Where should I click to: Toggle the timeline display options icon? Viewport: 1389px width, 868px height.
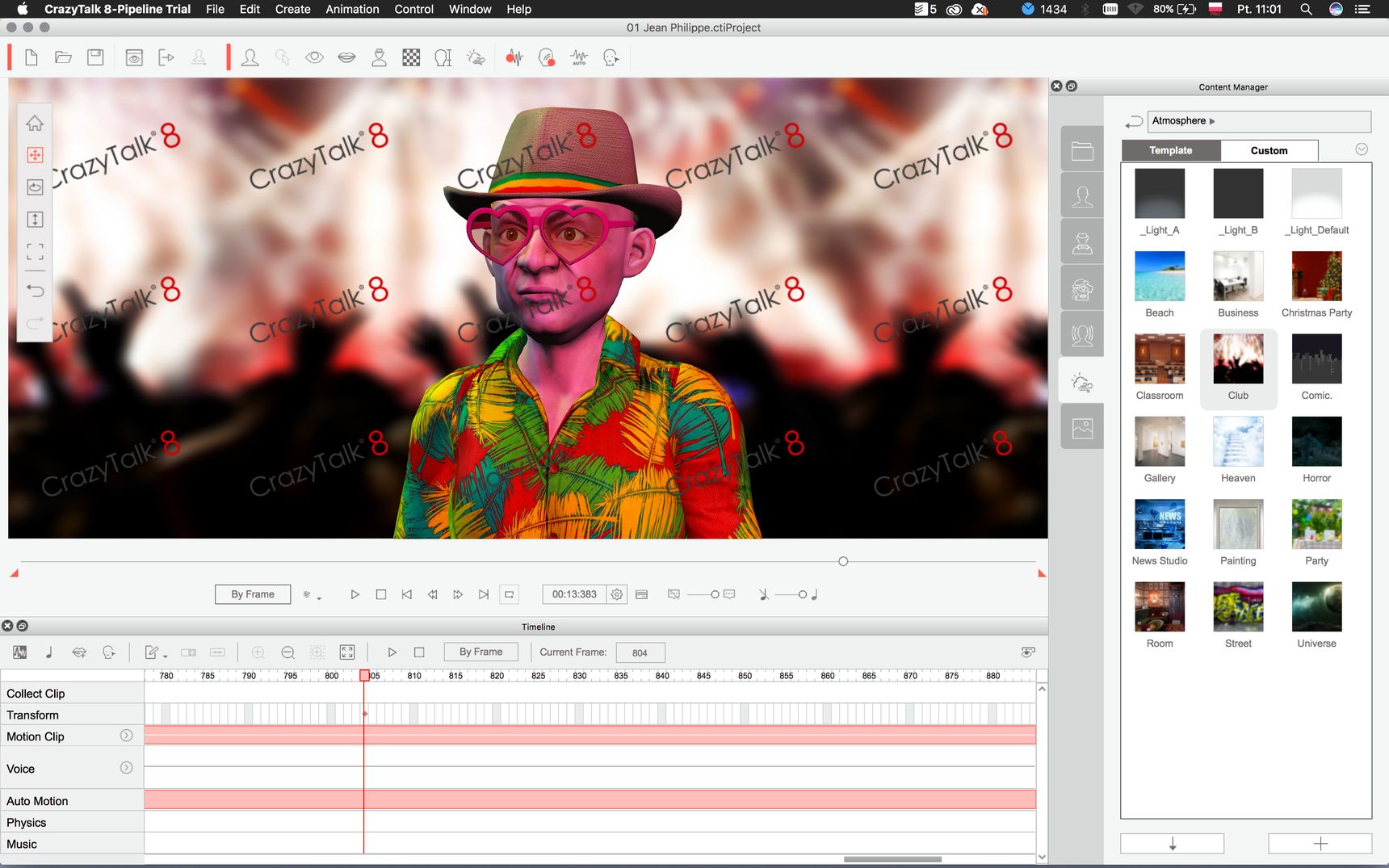coord(1028,652)
